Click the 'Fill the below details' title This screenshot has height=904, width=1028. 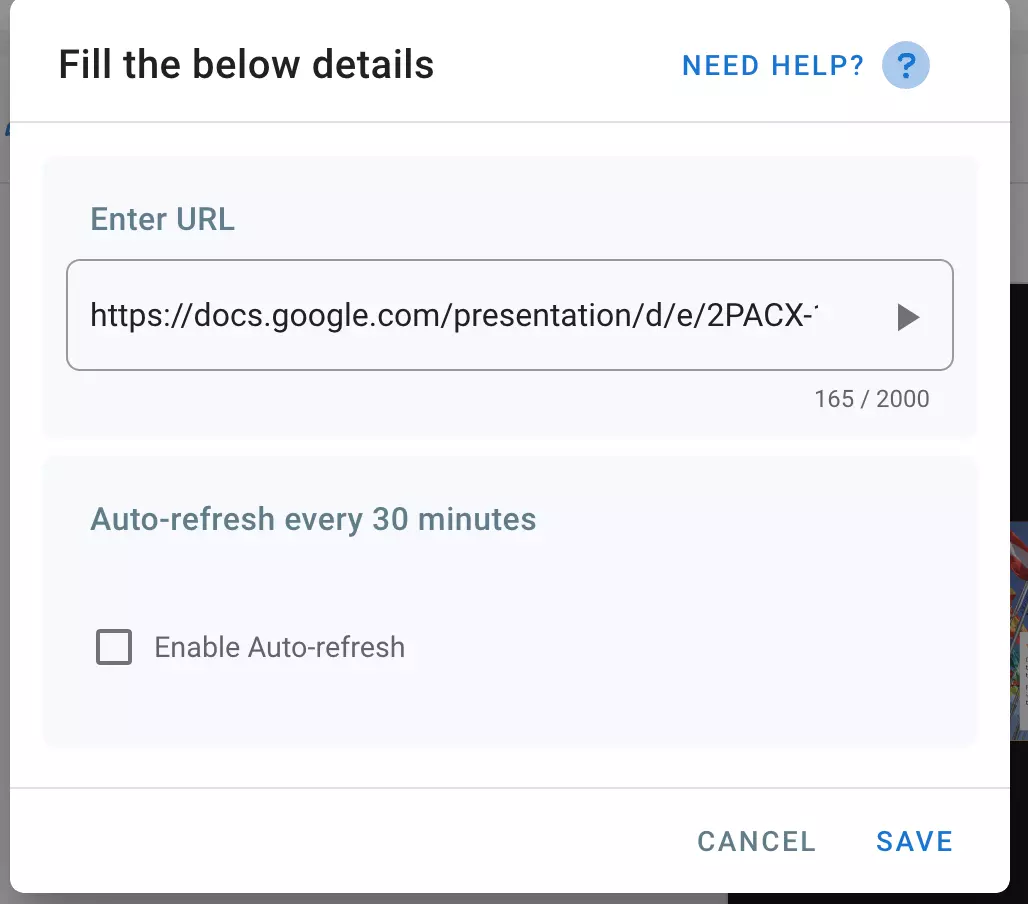[x=246, y=66]
